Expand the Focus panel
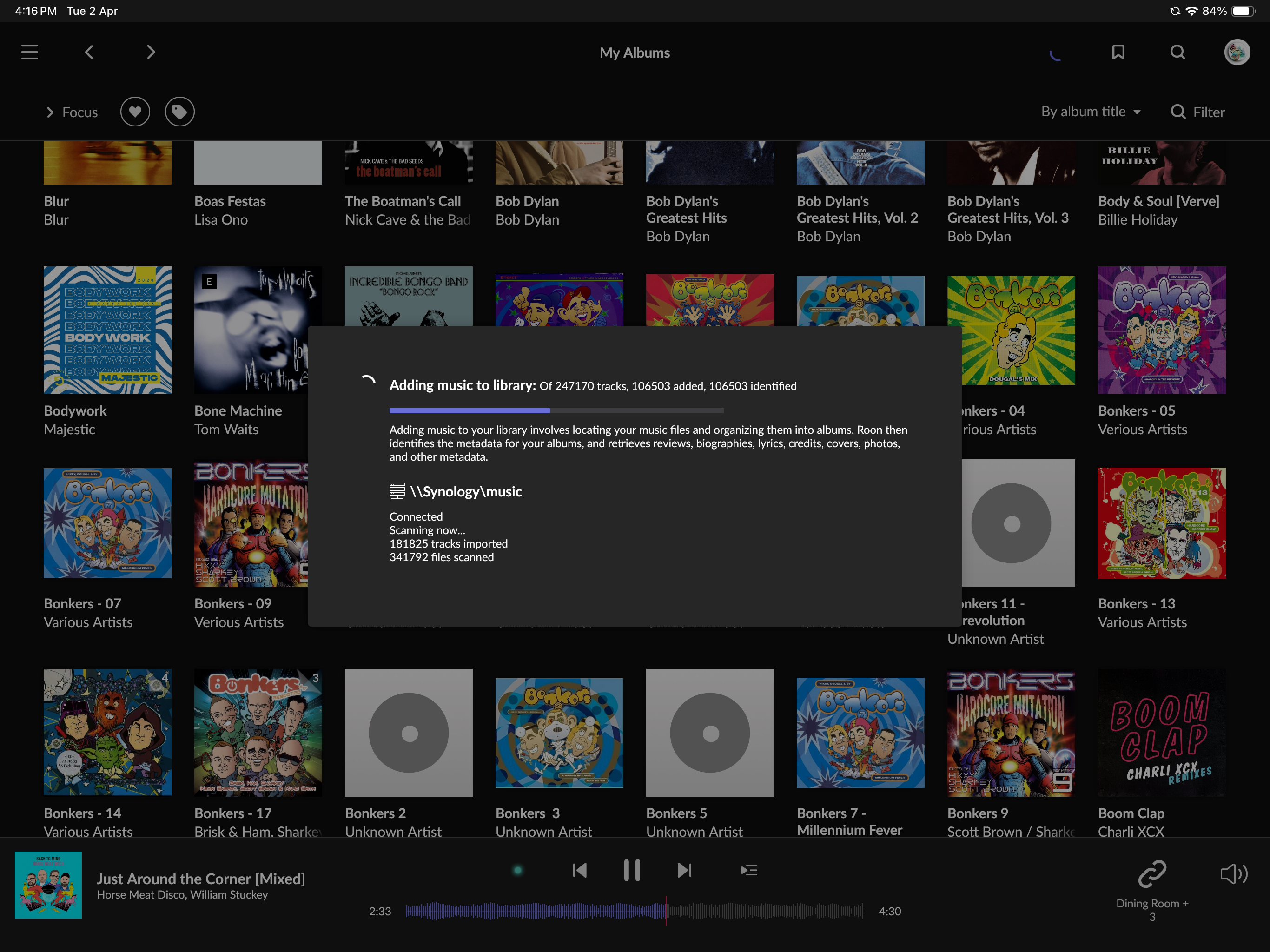 (72, 112)
